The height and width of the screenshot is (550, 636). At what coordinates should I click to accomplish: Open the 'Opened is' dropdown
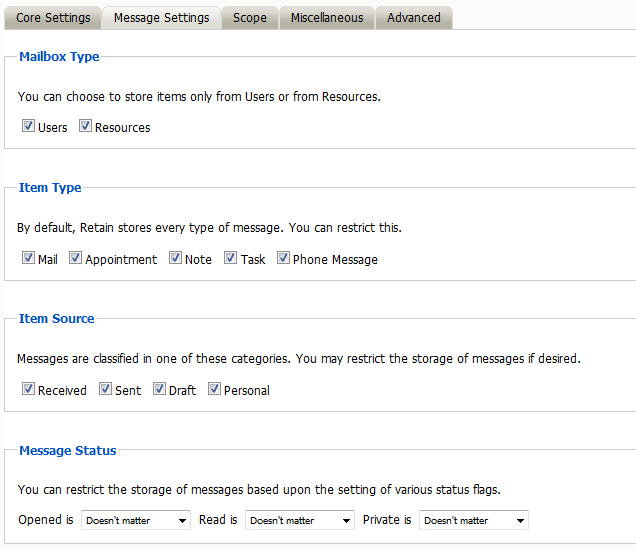(x=136, y=520)
